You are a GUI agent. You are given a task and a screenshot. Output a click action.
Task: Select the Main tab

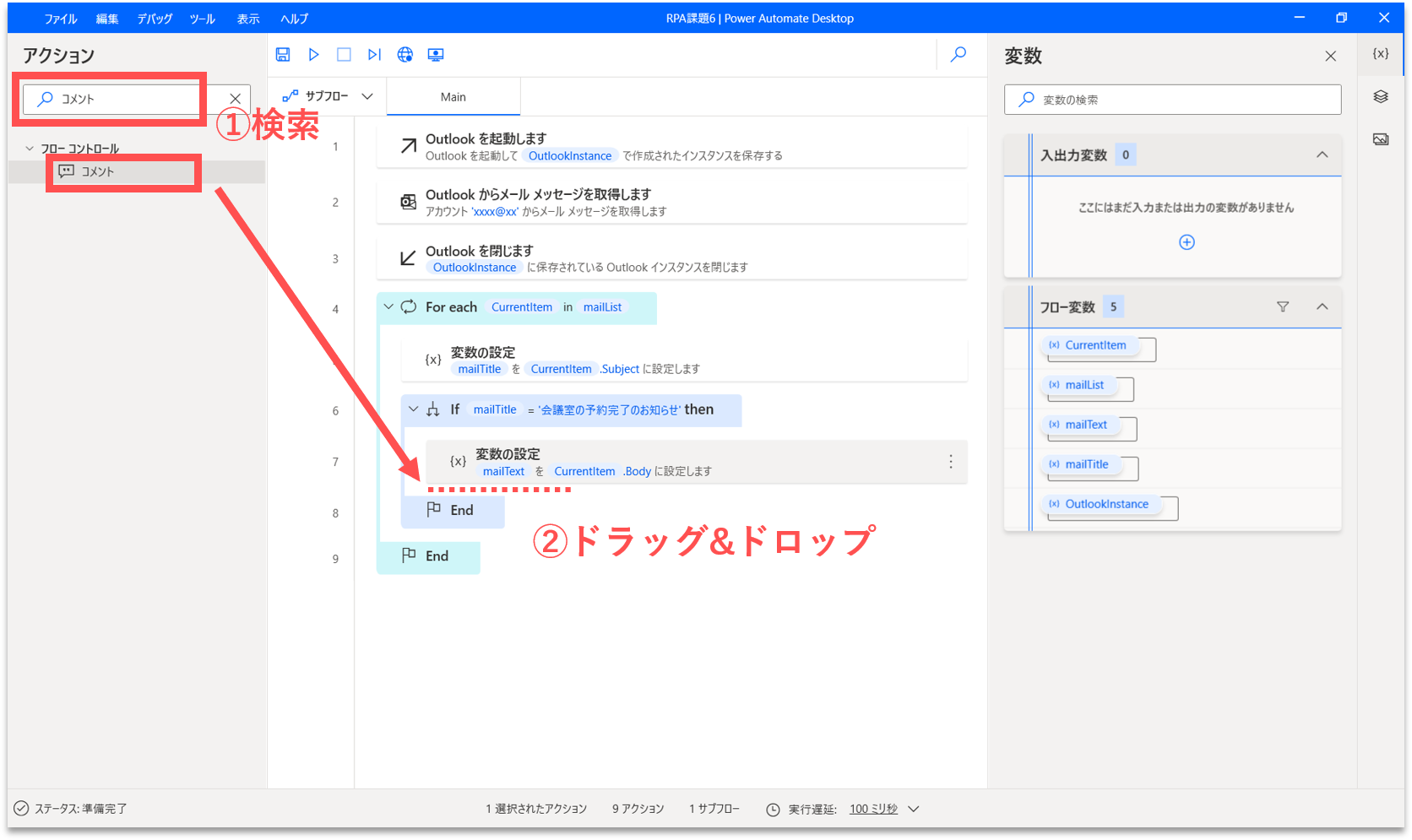pos(453,97)
